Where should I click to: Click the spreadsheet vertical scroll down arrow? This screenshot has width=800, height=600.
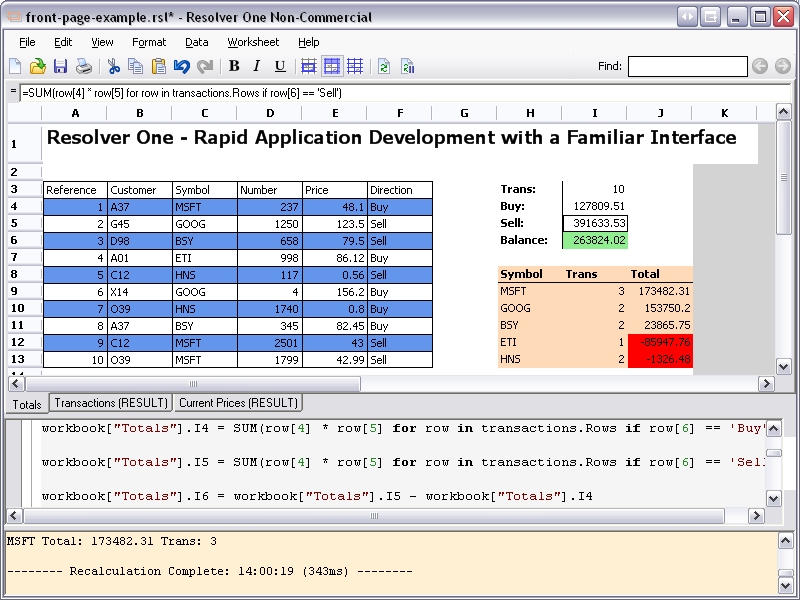[x=784, y=366]
